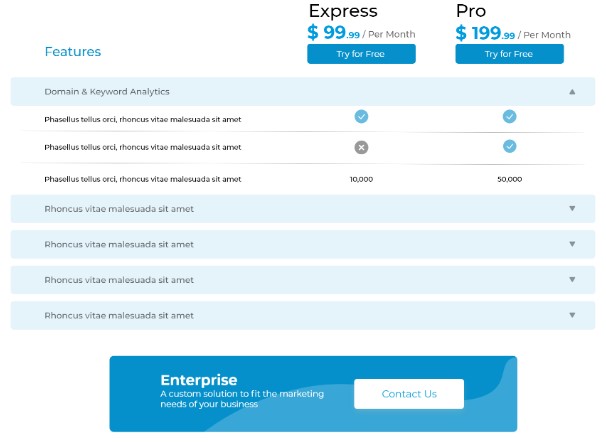This screenshot has height=444, width=606.
Task: Click Express checkmark icon in first feature row
Action: [361, 116]
